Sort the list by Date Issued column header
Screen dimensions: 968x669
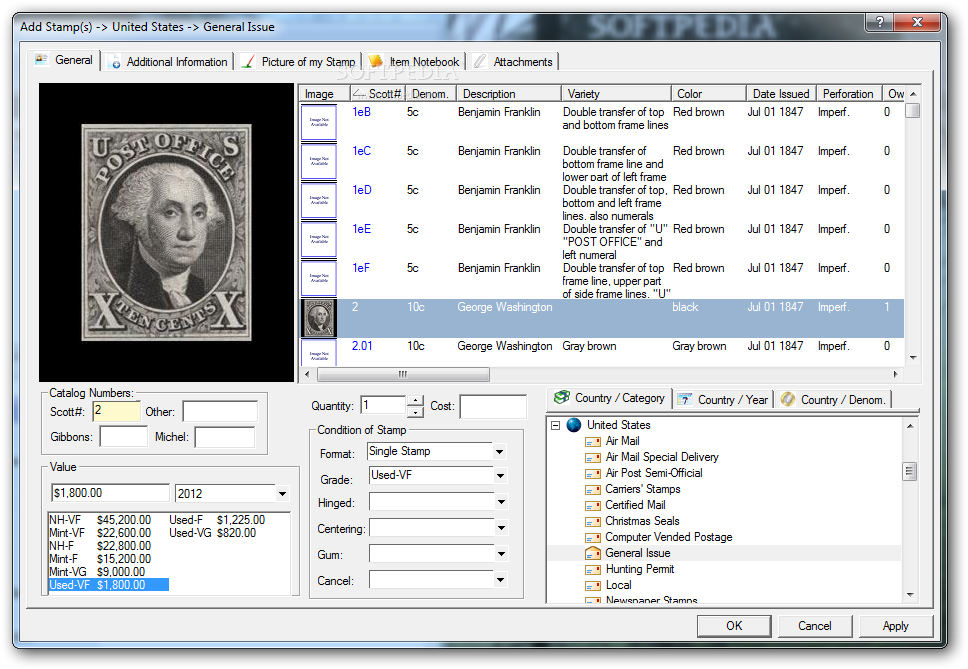pos(781,94)
